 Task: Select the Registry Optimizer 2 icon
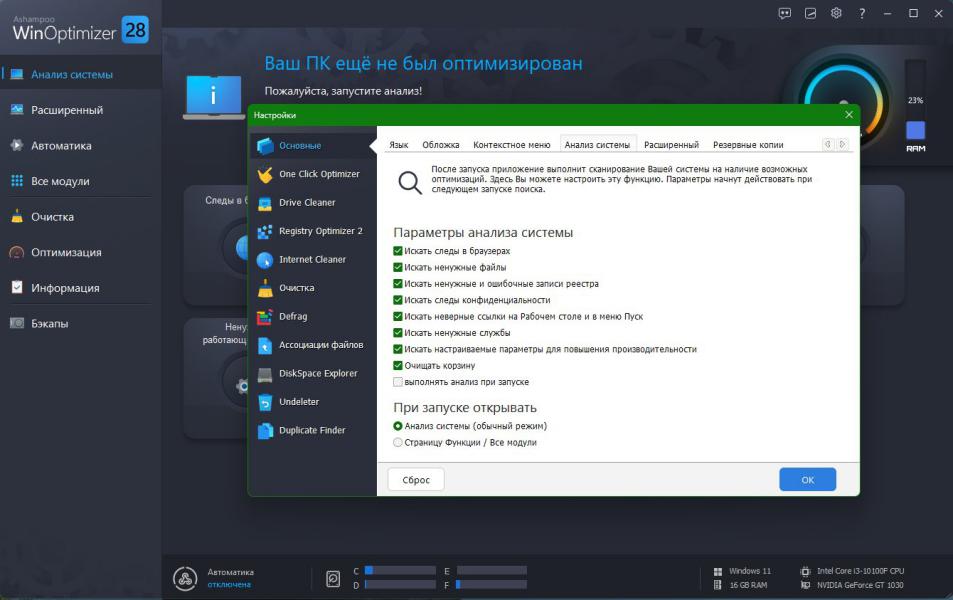[x=264, y=231]
